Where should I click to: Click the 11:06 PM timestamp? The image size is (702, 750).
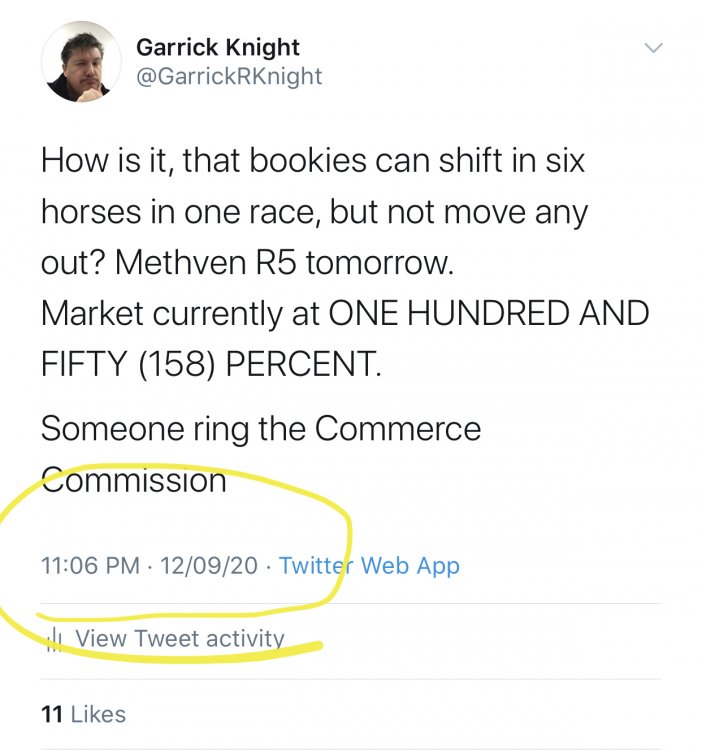(x=90, y=565)
